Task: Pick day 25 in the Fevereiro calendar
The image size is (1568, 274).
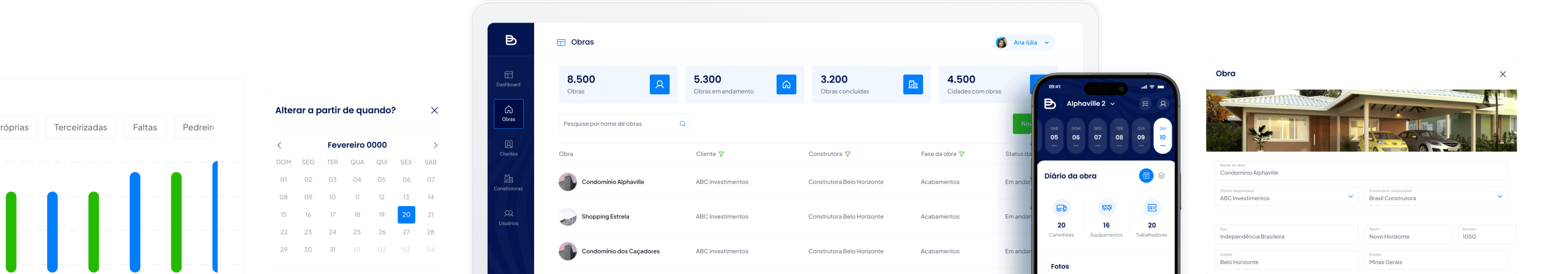Action: (x=357, y=232)
